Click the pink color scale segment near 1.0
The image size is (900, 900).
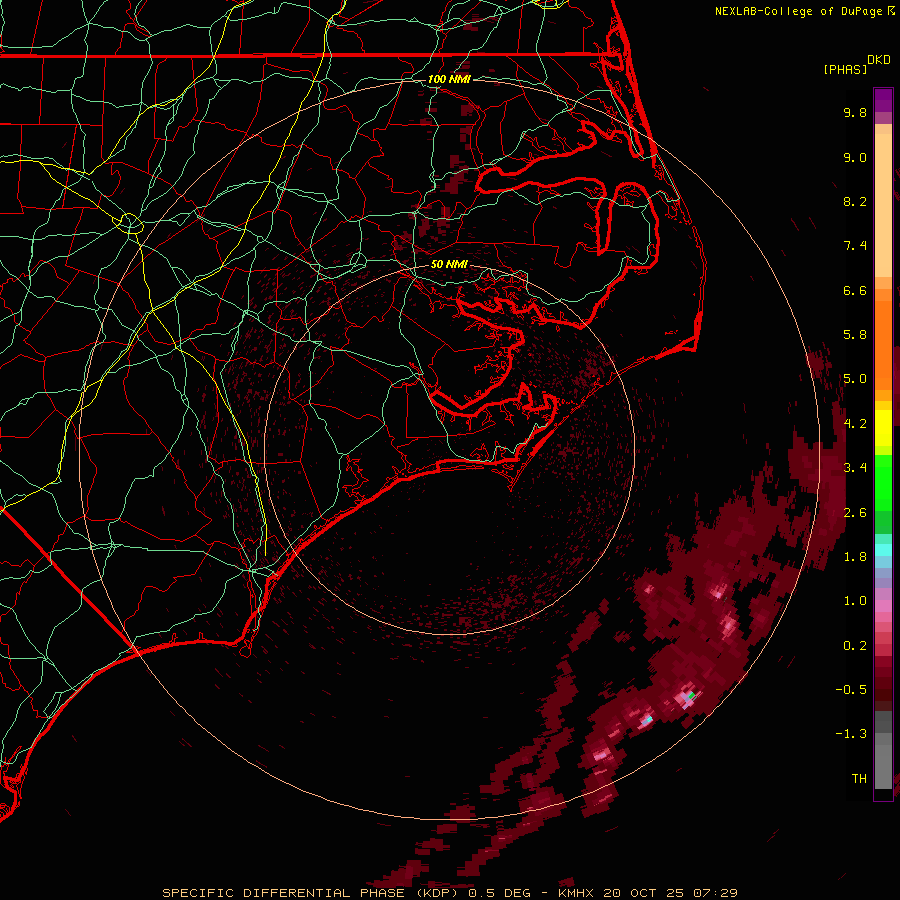click(883, 606)
